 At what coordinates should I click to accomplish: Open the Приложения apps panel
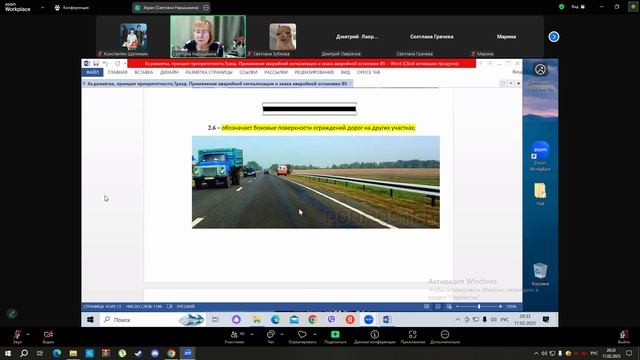413,336
